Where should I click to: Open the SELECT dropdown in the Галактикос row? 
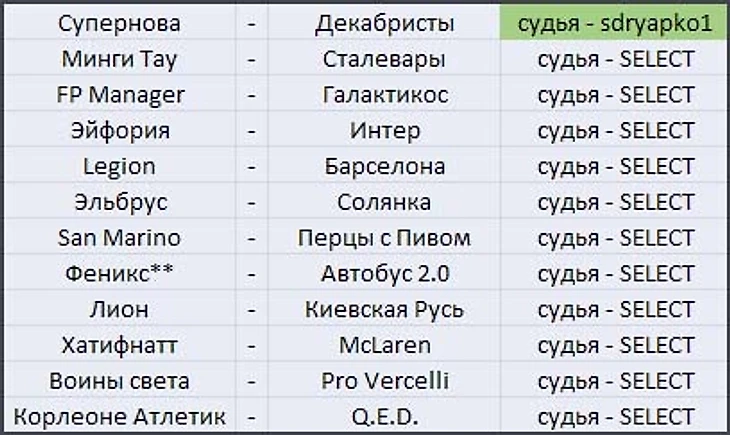(615, 95)
